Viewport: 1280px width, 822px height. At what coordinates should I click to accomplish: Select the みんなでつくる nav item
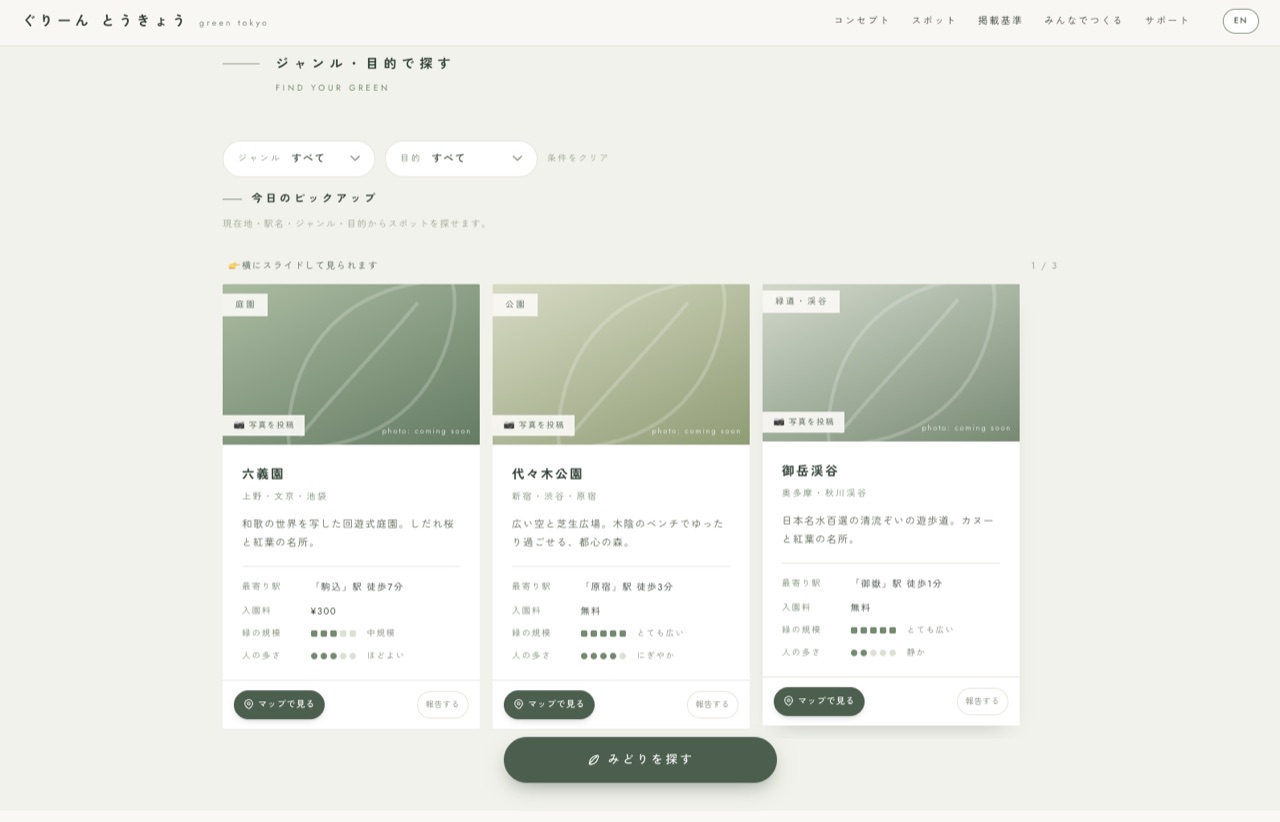click(x=1084, y=21)
